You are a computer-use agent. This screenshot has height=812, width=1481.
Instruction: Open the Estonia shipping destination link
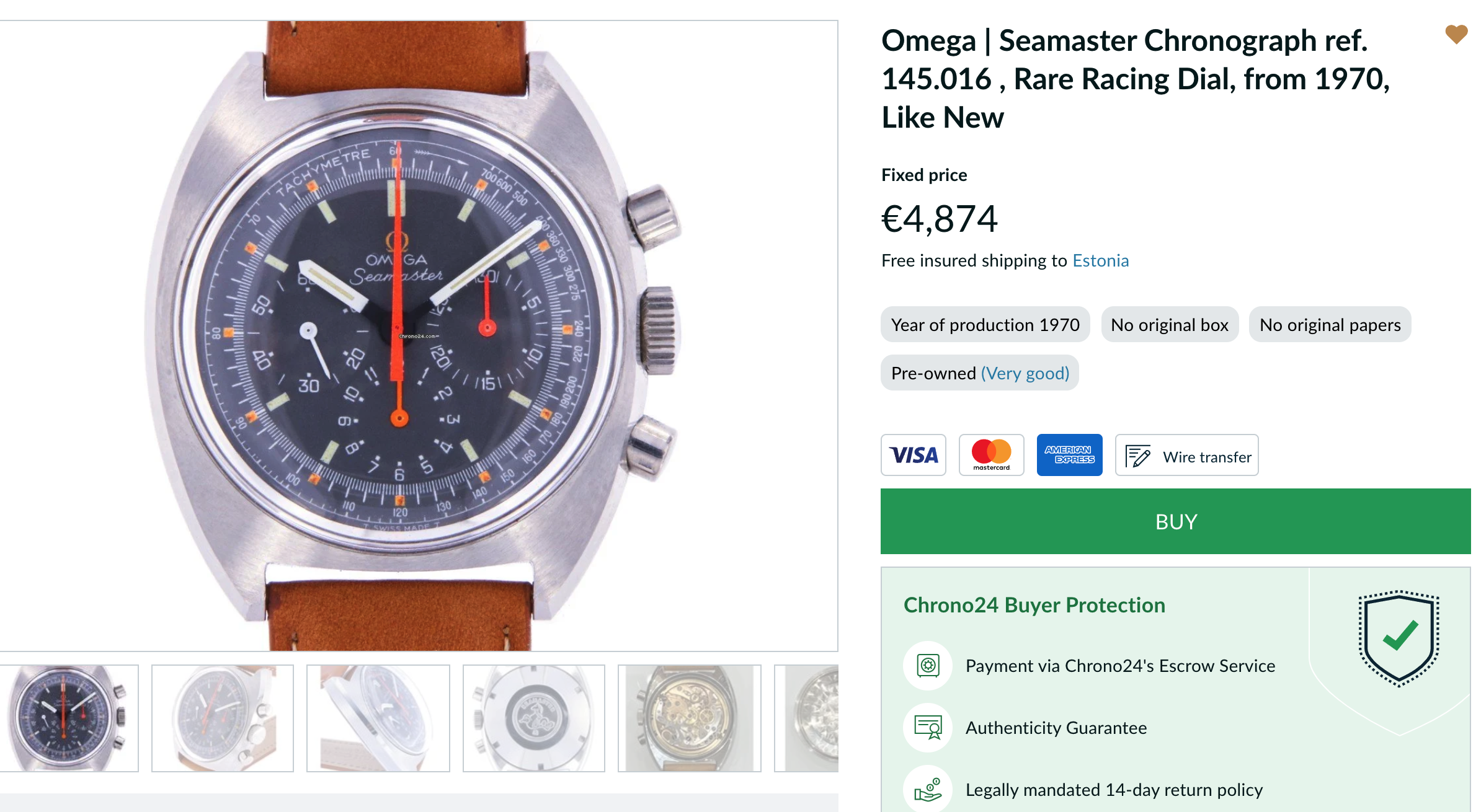coord(1100,260)
